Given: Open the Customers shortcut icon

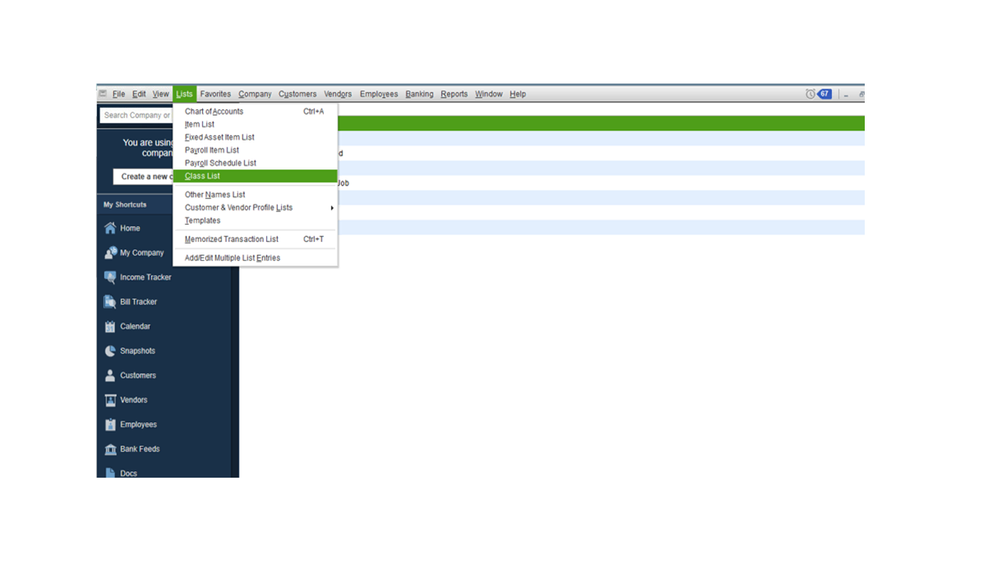Looking at the screenshot, I should 110,375.
